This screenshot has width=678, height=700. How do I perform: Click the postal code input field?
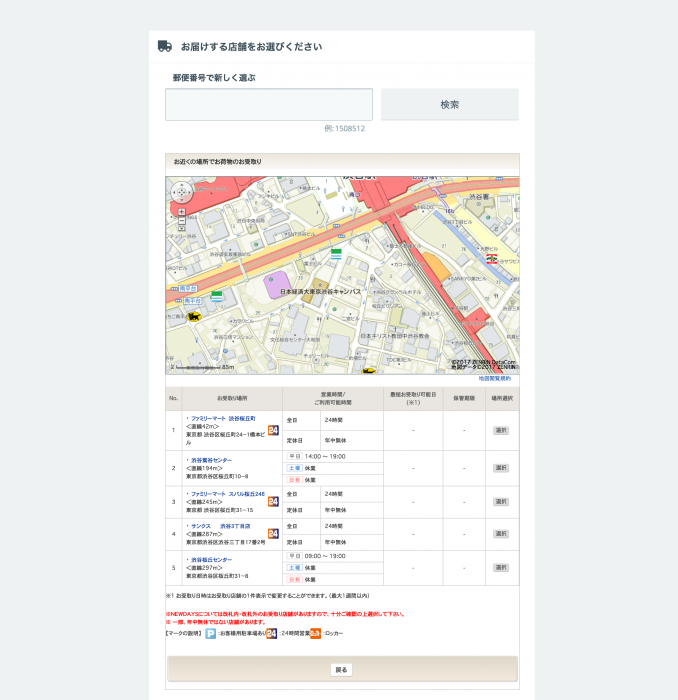point(269,104)
